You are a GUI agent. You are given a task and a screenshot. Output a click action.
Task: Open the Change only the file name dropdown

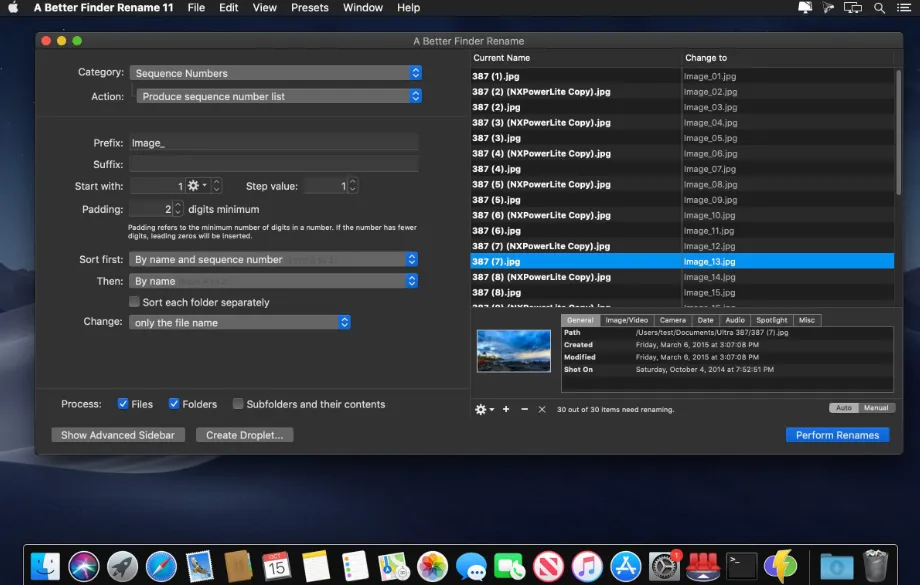click(239, 322)
